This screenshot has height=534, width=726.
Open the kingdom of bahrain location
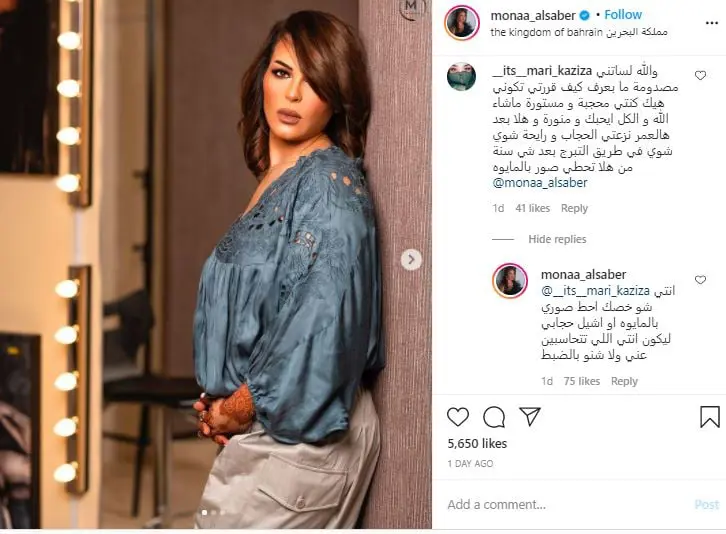pyautogui.click(x=579, y=32)
